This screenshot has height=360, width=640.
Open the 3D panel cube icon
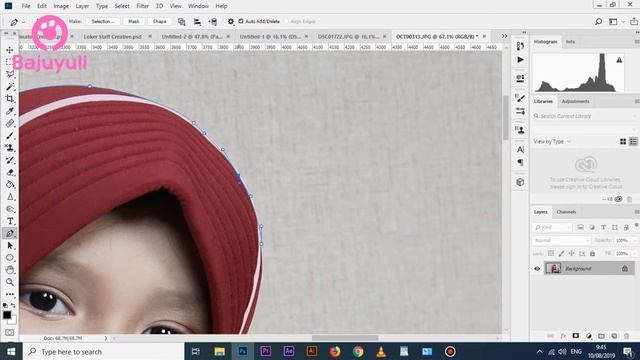pos(520,182)
